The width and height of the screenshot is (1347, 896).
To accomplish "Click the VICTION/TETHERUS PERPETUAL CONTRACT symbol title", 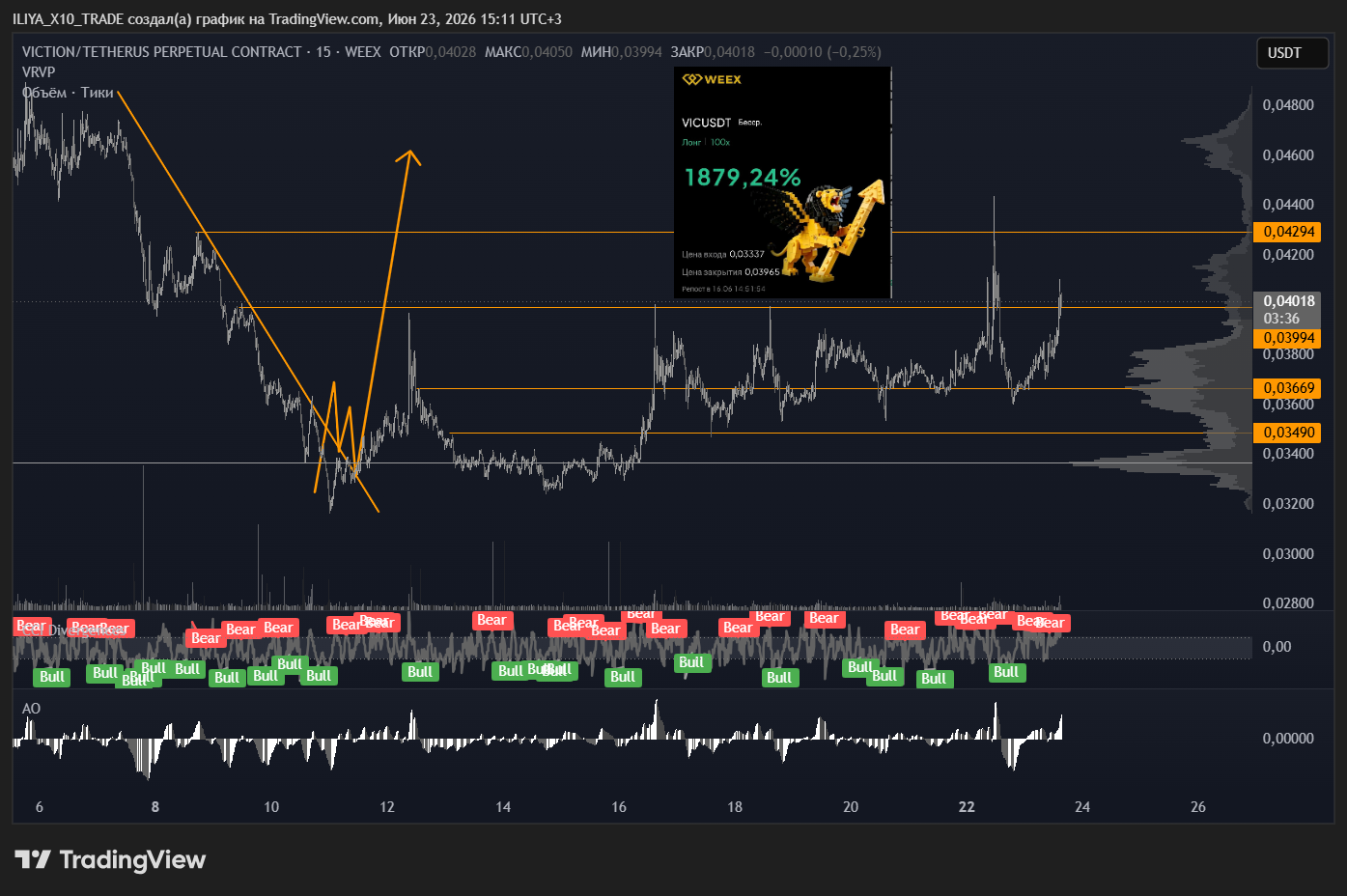I will (161, 52).
